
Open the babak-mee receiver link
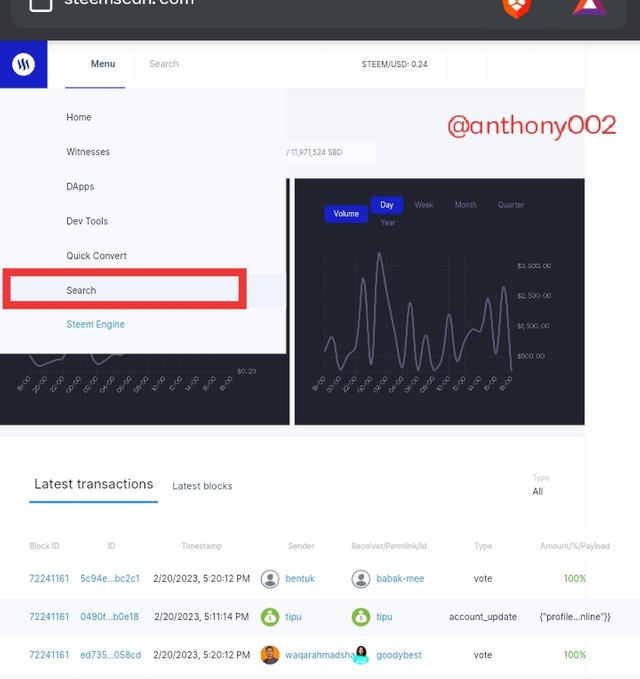400,579
